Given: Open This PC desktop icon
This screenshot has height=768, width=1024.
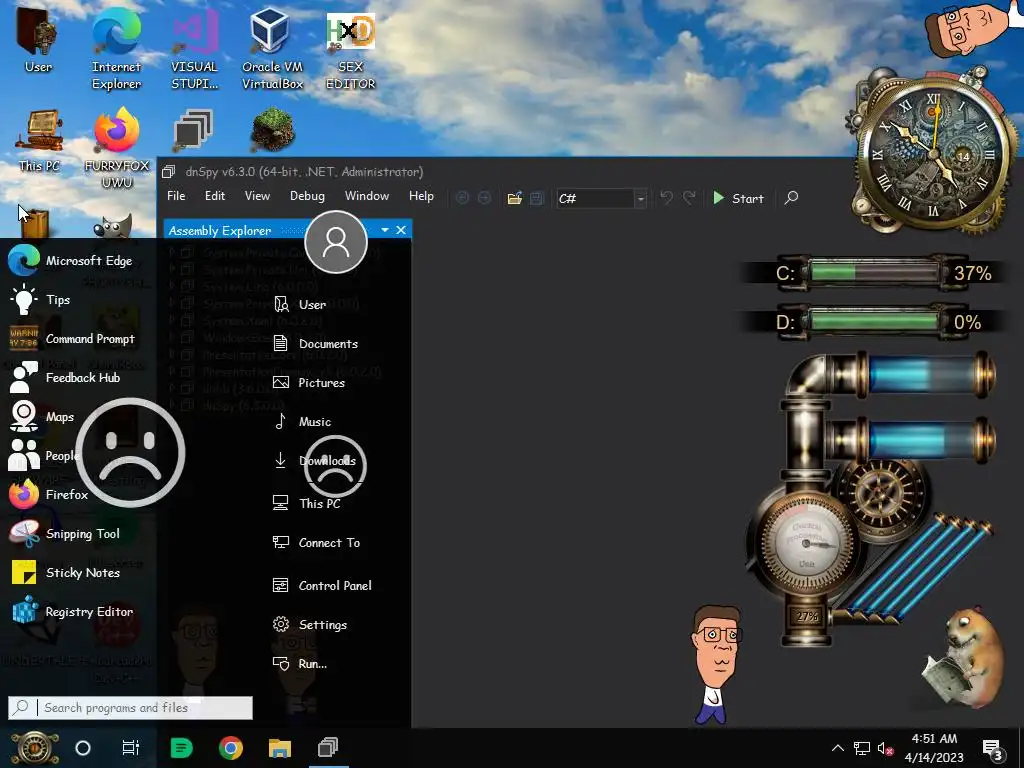Looking at the screenshot, I should [x=40, y=139].
